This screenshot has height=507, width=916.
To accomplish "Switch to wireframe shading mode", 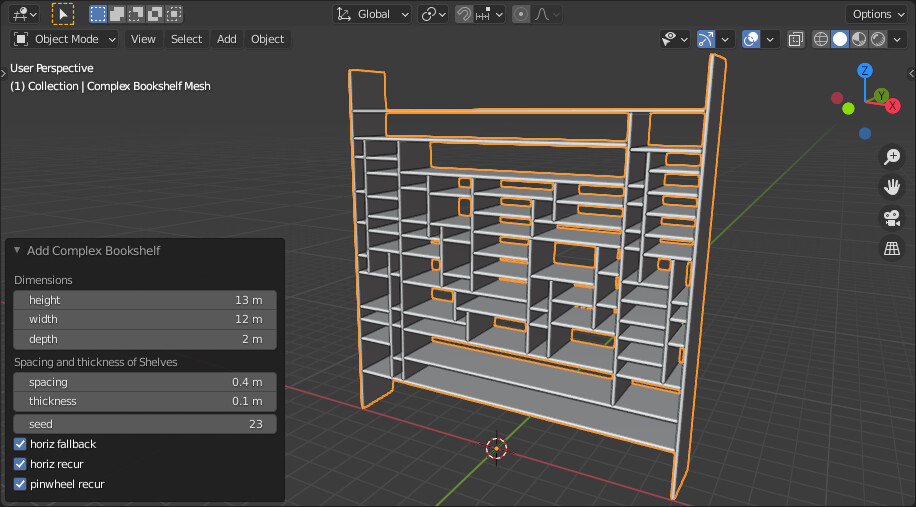I will coord(821,39).
